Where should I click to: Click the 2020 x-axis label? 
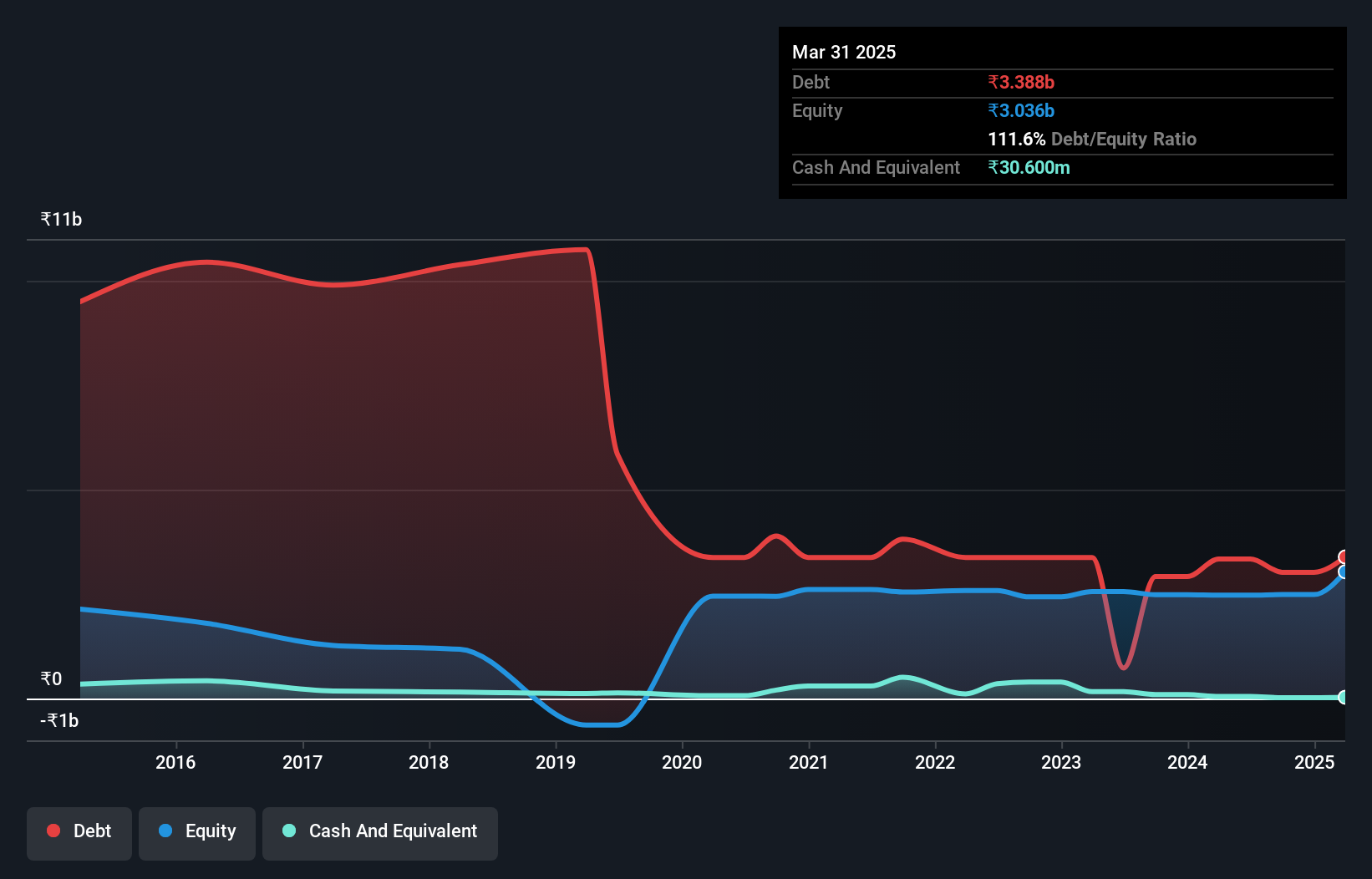(x=682, y=762)
